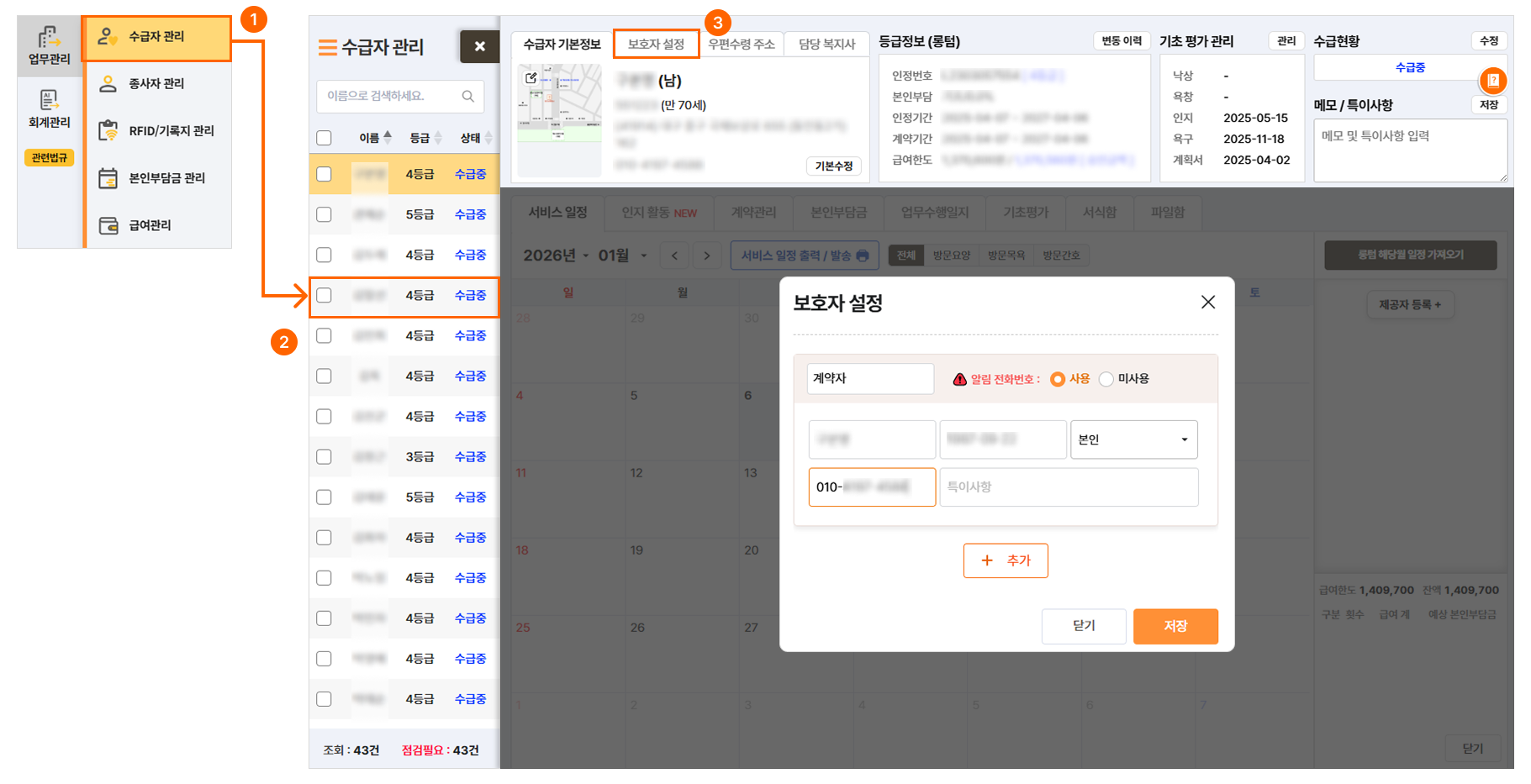This screenshot has height=784, width=1531.
Task: Switch to the 보호자 설정 tab
Action: tap(656, 44)
